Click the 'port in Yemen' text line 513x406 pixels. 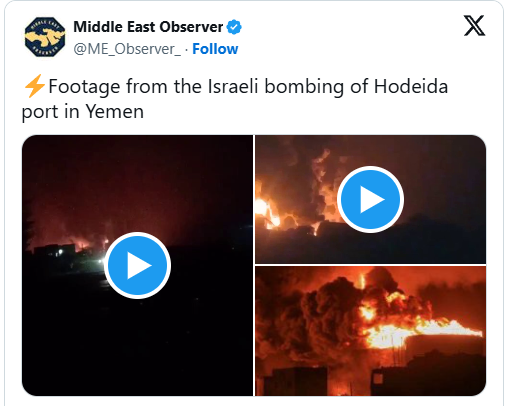(x=83, y=111)
